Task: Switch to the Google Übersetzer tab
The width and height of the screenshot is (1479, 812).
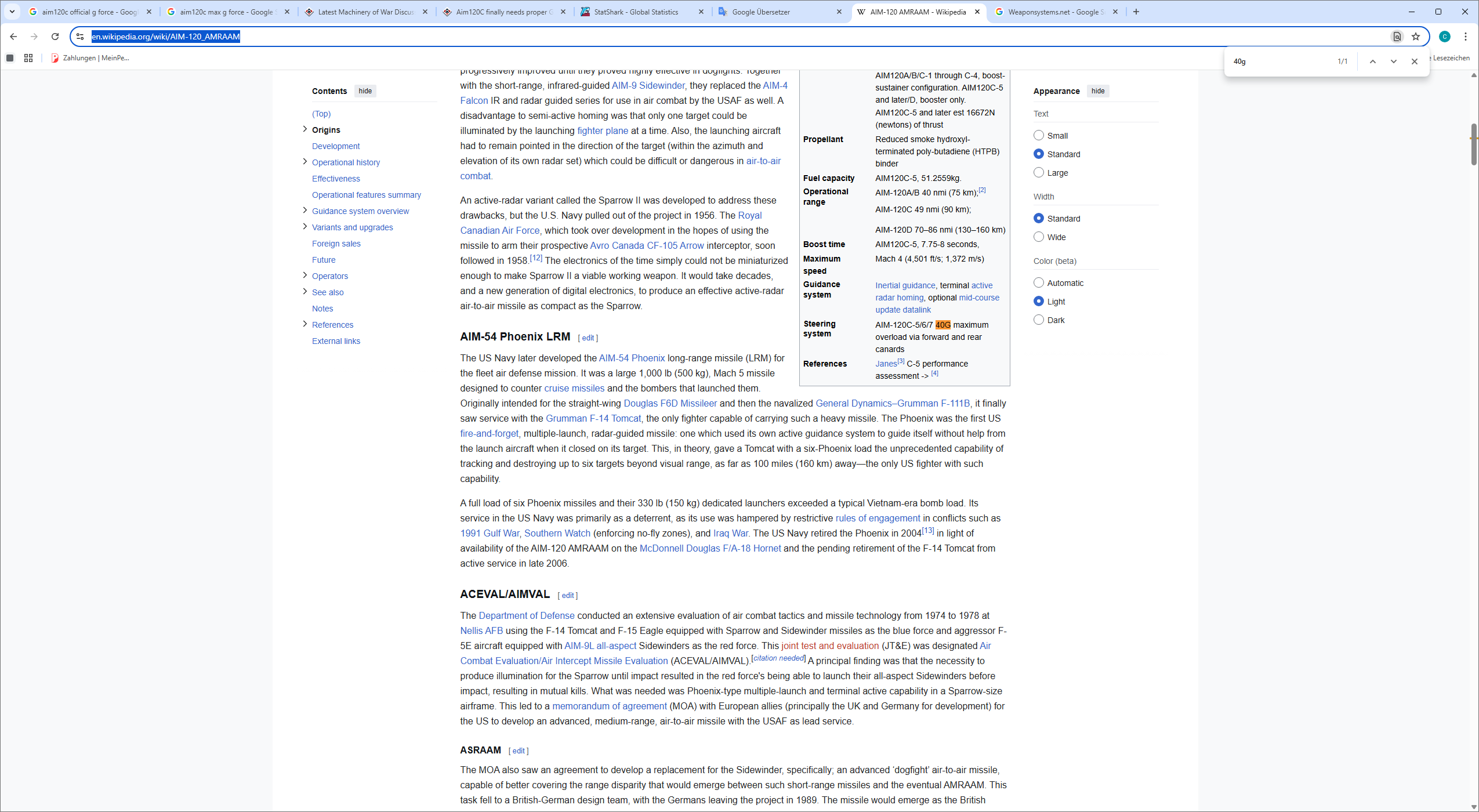Action: tap(760, 12)
